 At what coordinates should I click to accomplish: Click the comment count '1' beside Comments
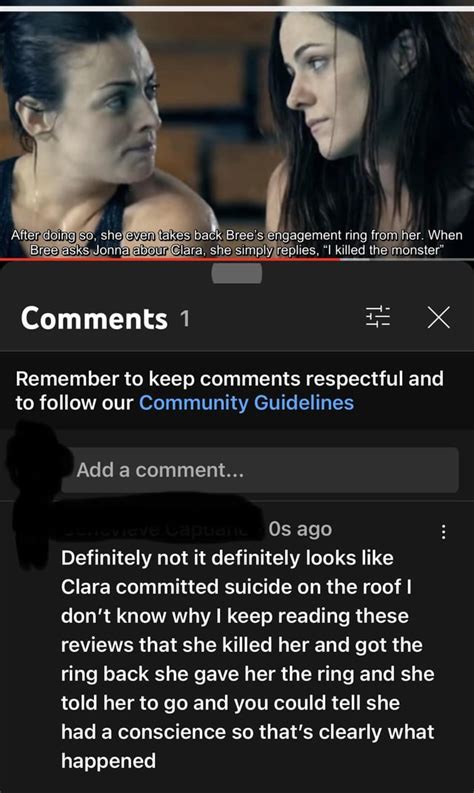click(x=185, y=319)
